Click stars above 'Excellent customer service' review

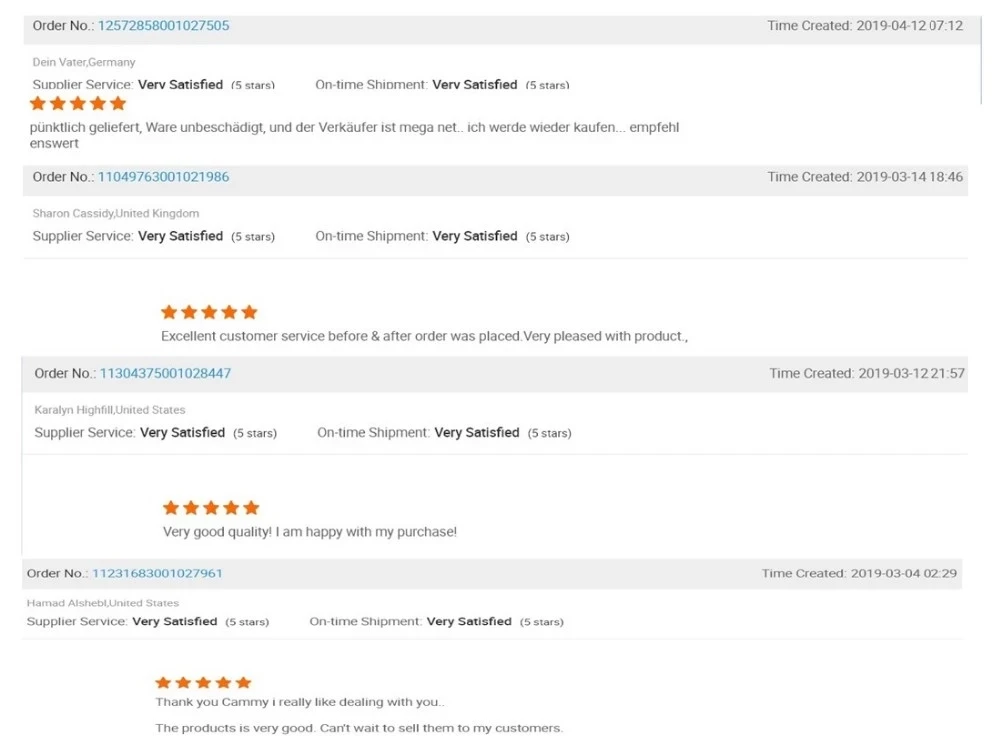point(209,312)
